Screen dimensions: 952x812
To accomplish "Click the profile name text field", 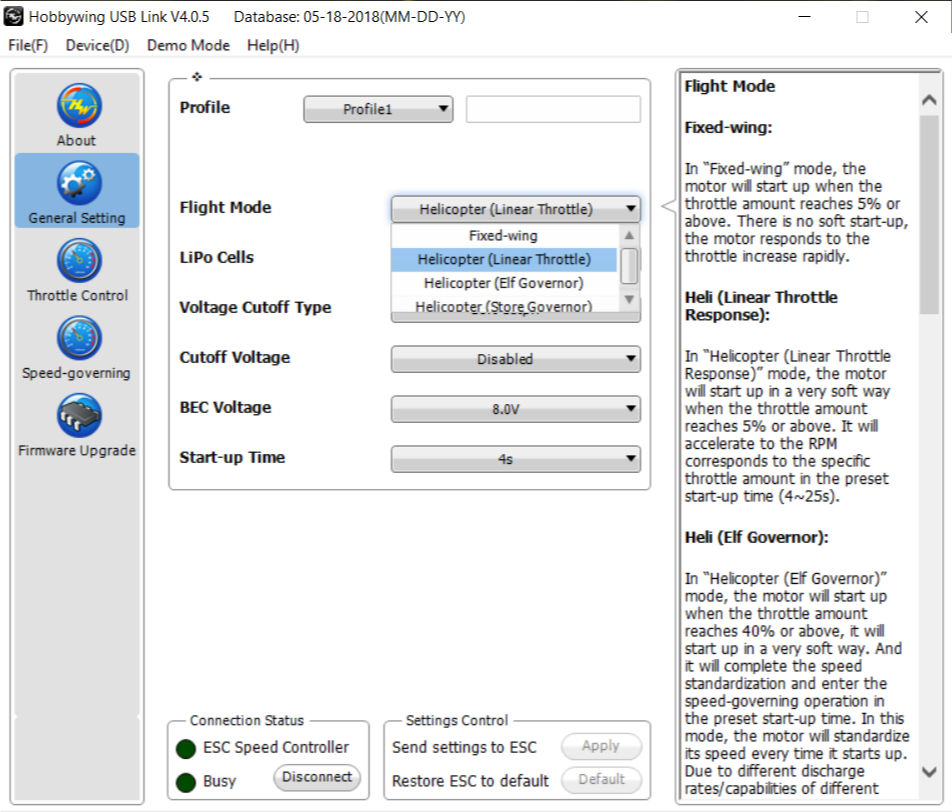I will [553, 109].
